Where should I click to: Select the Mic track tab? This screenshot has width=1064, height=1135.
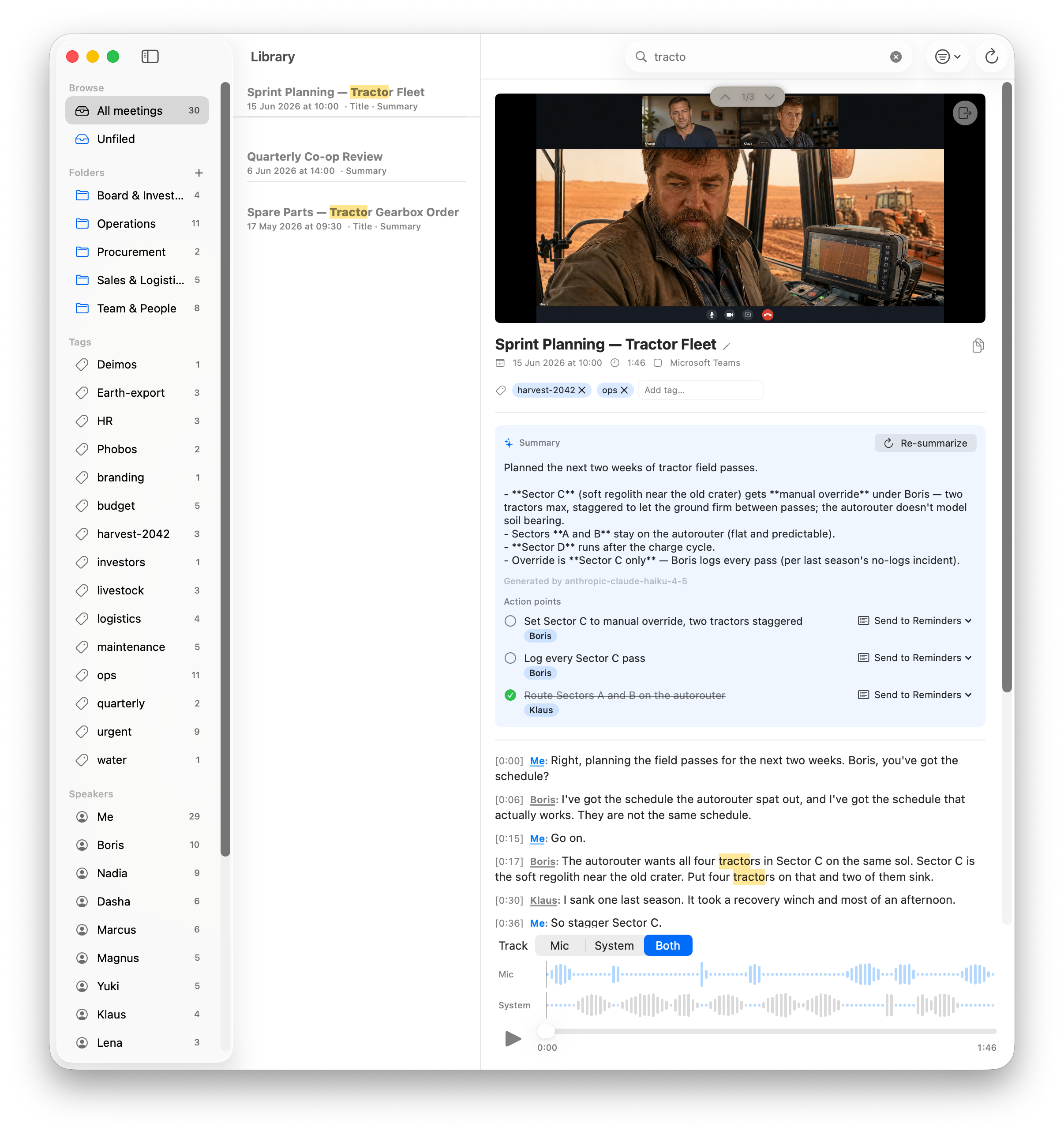point(559,945)
